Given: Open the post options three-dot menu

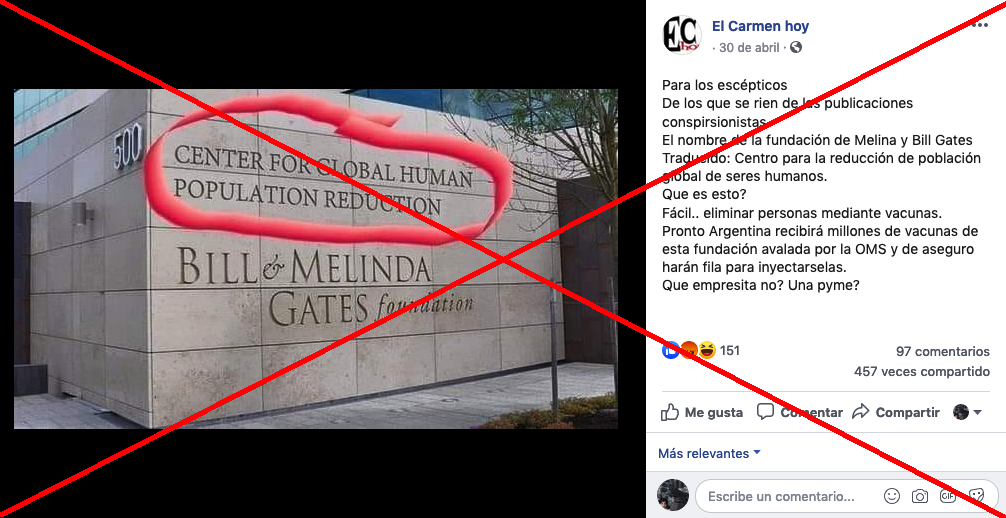Looking at the screenshot, I should click(x=980, y=25).
